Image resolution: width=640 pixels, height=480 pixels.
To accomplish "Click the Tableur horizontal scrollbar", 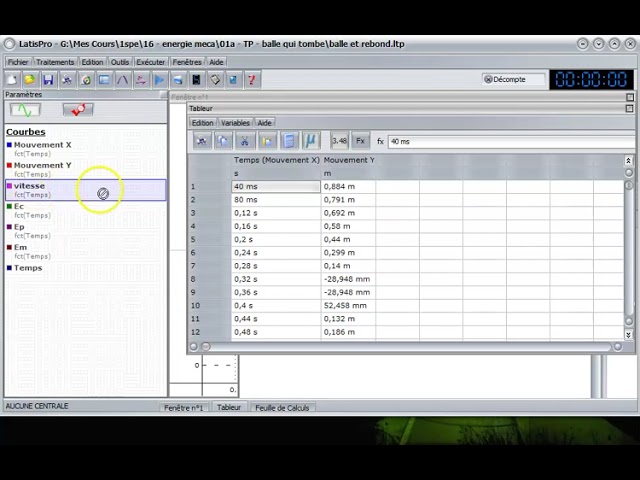I will click(x=408, y=347).
